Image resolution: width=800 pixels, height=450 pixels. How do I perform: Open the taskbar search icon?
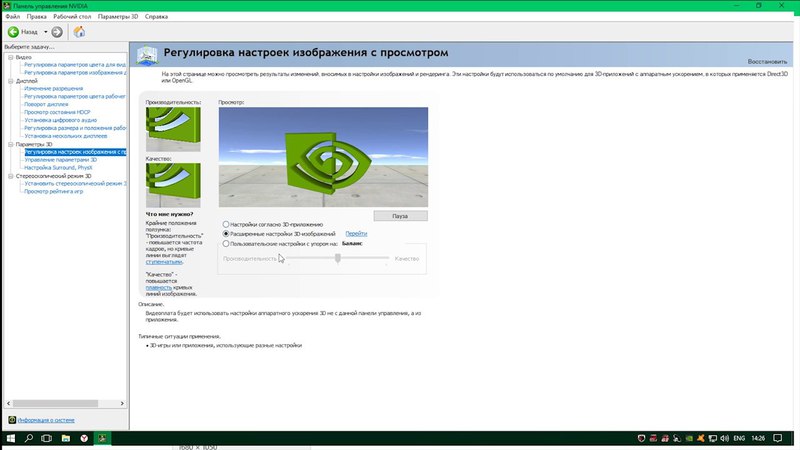point(29,438)
